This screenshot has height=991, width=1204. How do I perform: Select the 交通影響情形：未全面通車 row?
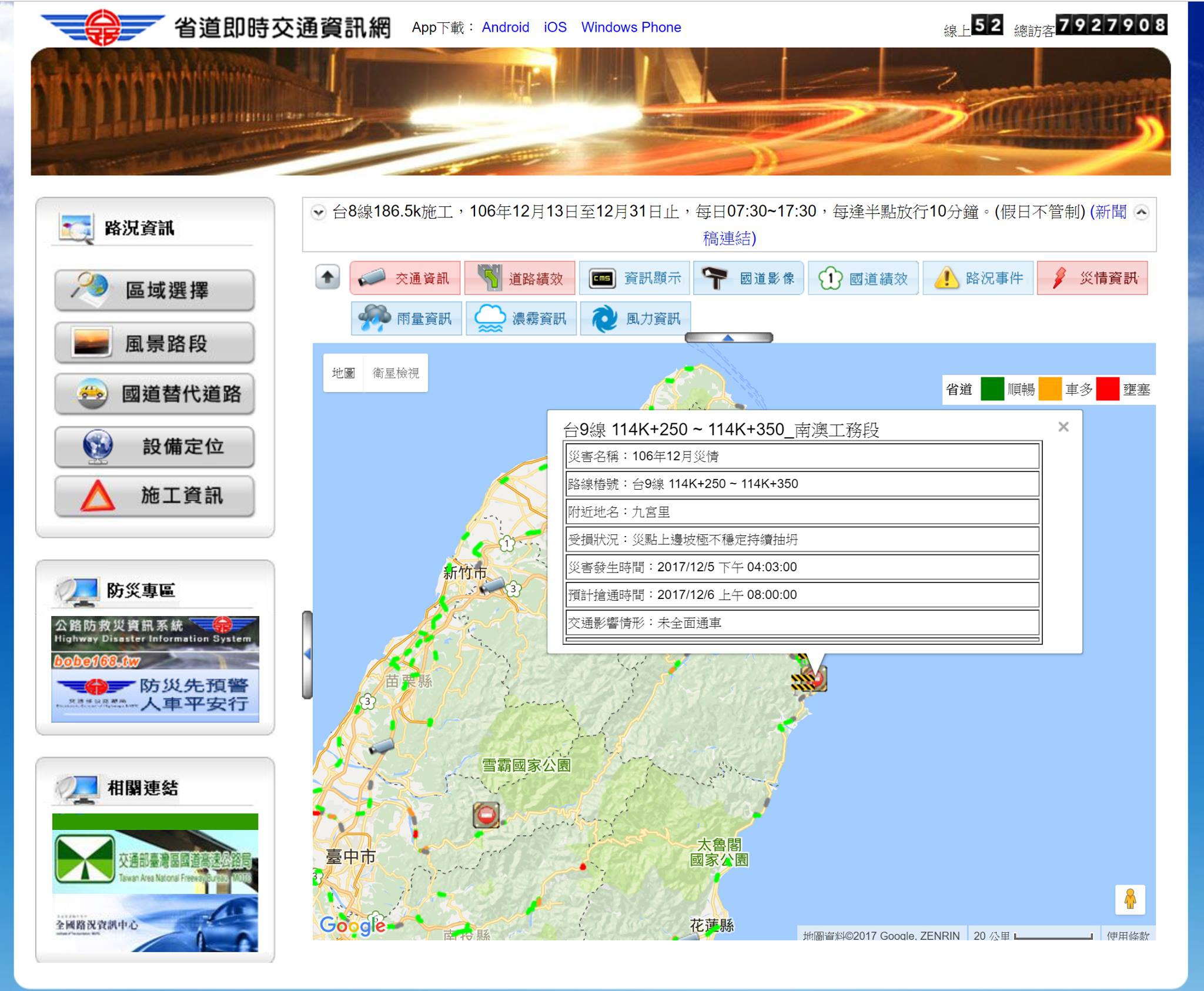802,623
